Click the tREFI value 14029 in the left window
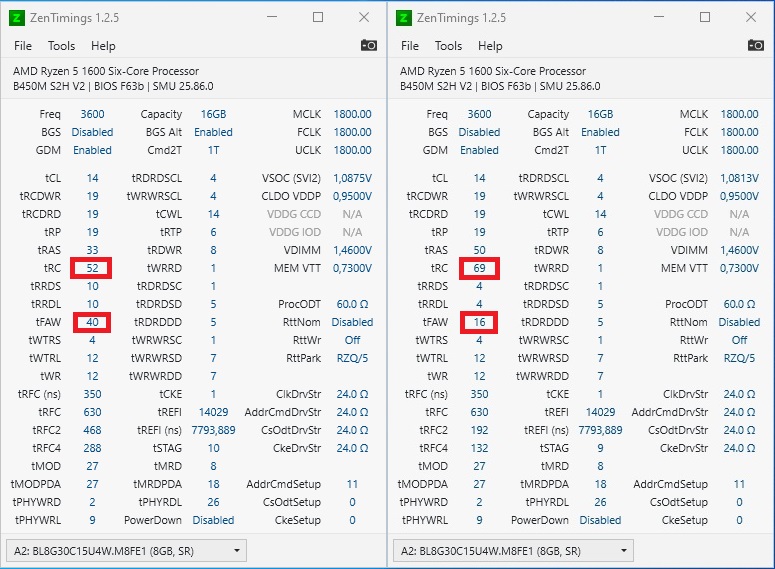This screenshot has width=775, height=569. point(213,412)
